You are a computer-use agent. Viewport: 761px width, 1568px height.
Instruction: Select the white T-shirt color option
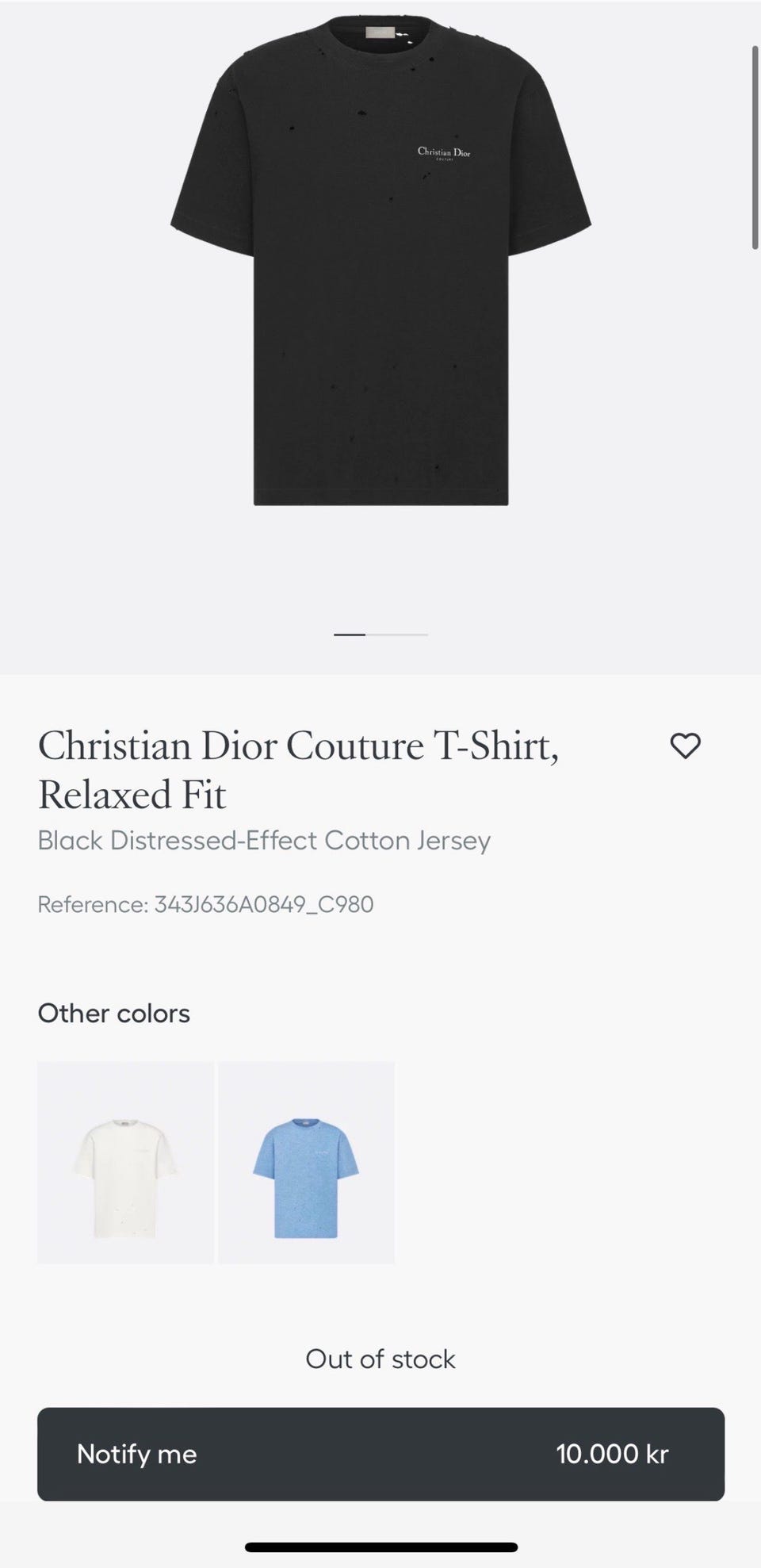[125, 1162]
